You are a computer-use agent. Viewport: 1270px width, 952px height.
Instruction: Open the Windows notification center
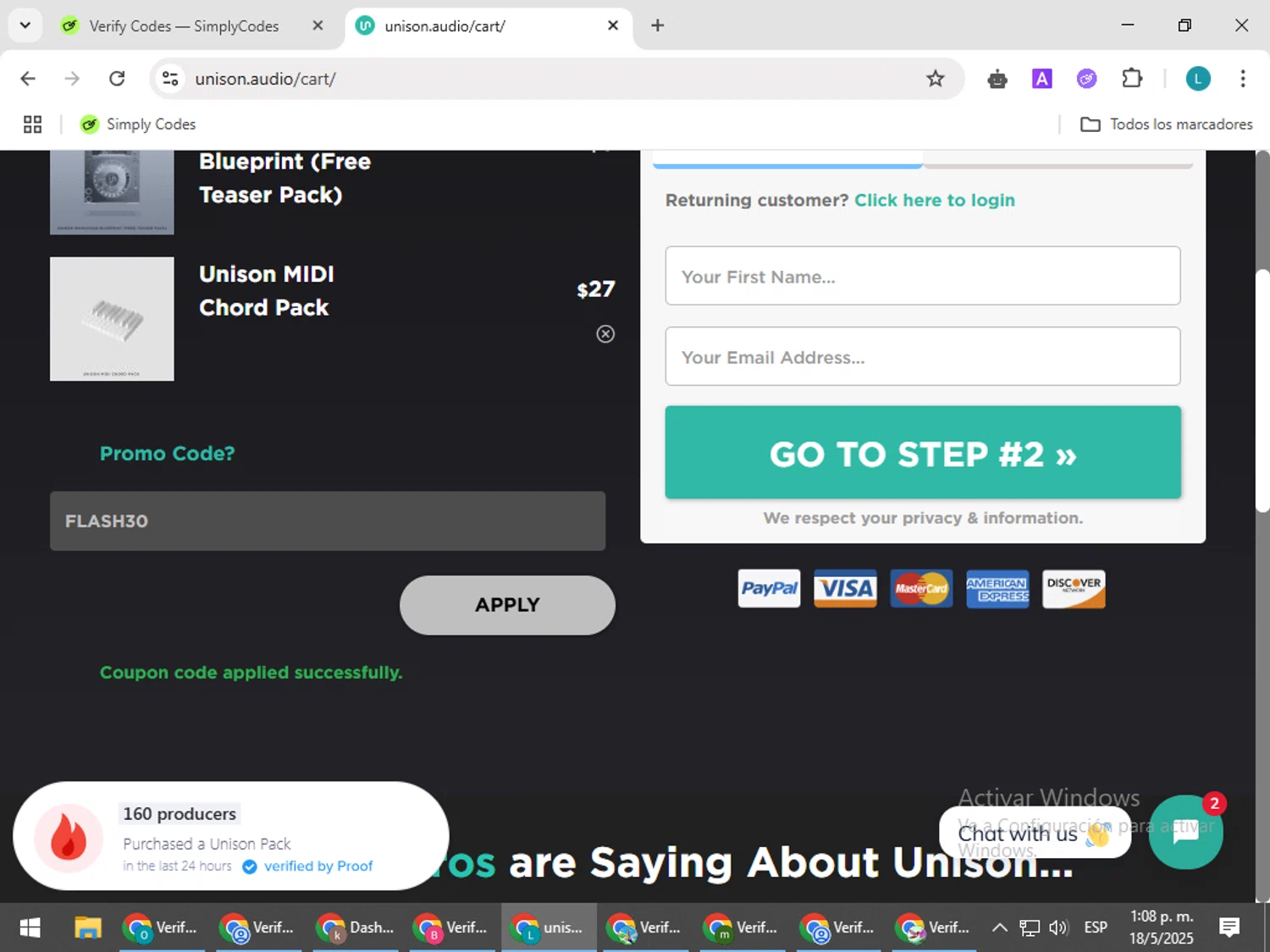pyautogui.click(x=1229, y=927)
